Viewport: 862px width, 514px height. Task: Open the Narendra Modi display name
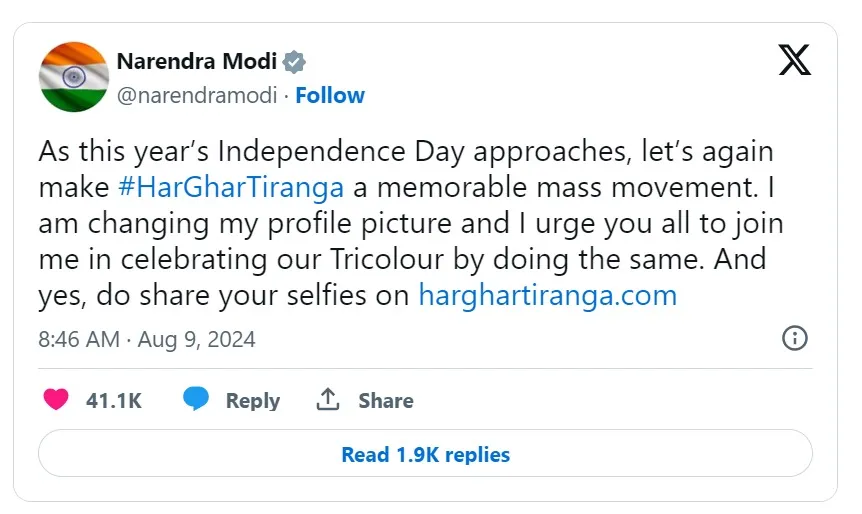point(196,61)
